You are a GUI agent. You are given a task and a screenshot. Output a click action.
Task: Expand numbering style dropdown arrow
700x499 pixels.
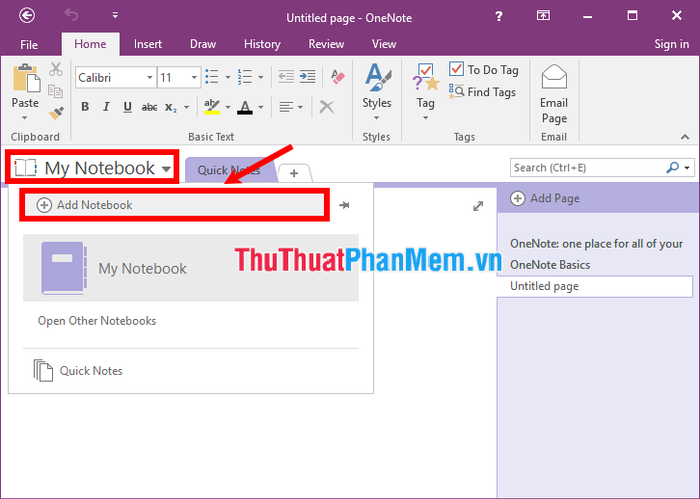point(261,78)
